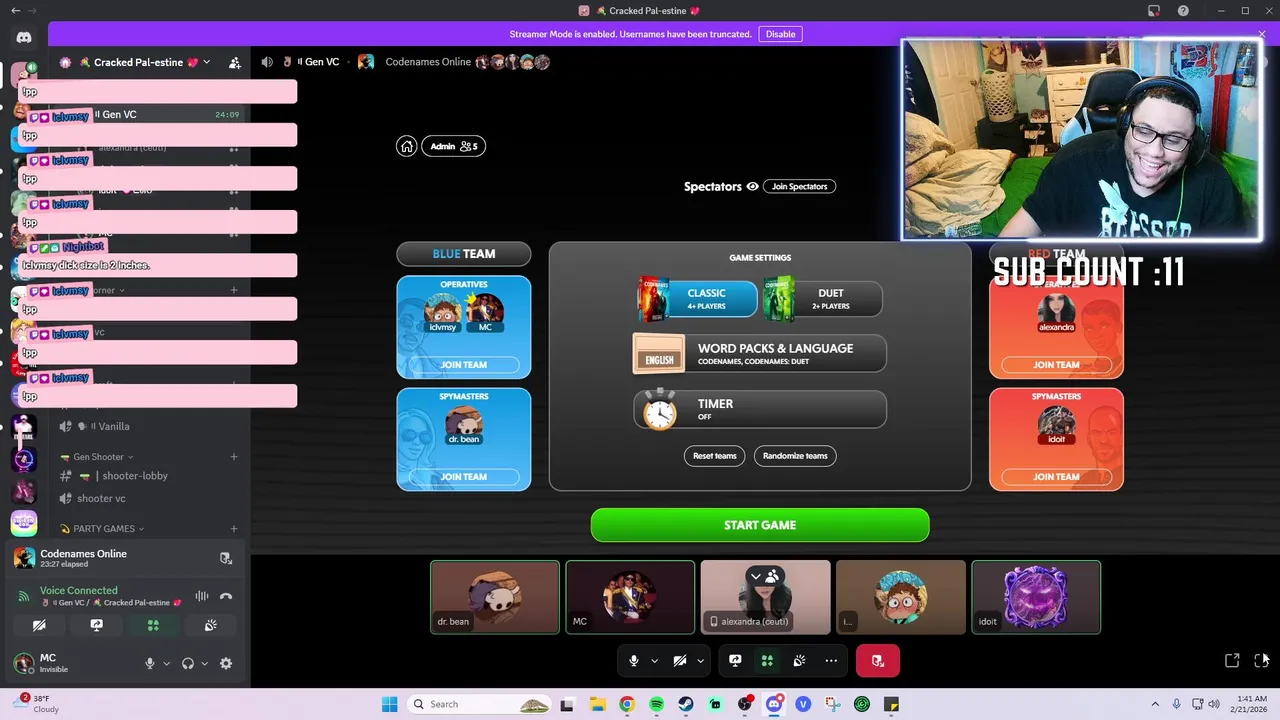Open input device options arrow in user panel
The height and width of the screenshot is (720, 1280).
point(167,663)
